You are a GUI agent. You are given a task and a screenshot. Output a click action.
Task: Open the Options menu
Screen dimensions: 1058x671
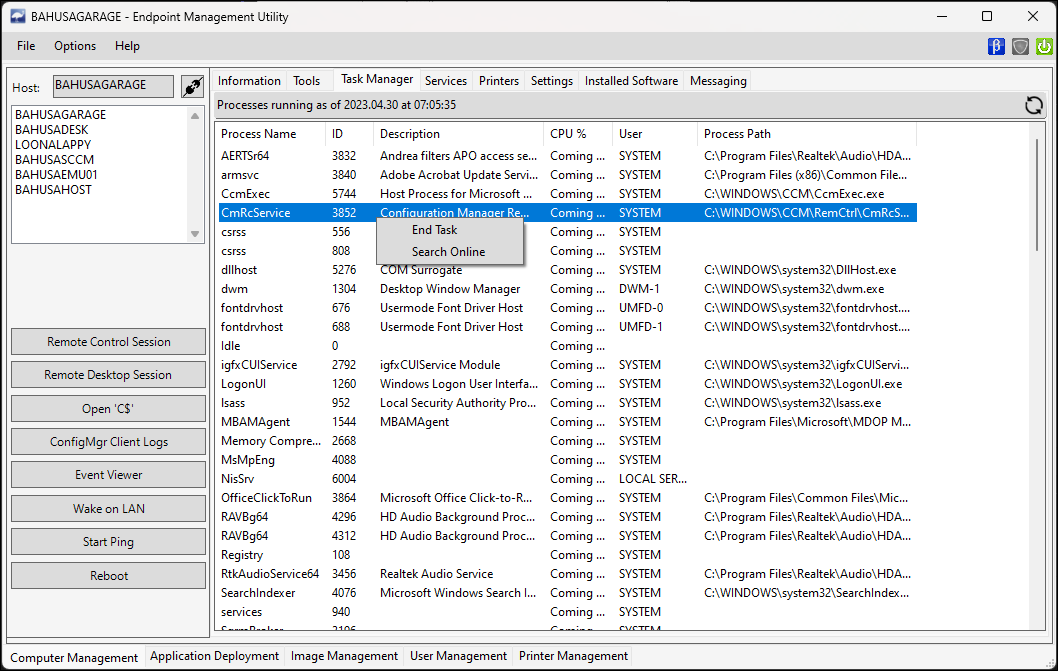tap(75, 46)
